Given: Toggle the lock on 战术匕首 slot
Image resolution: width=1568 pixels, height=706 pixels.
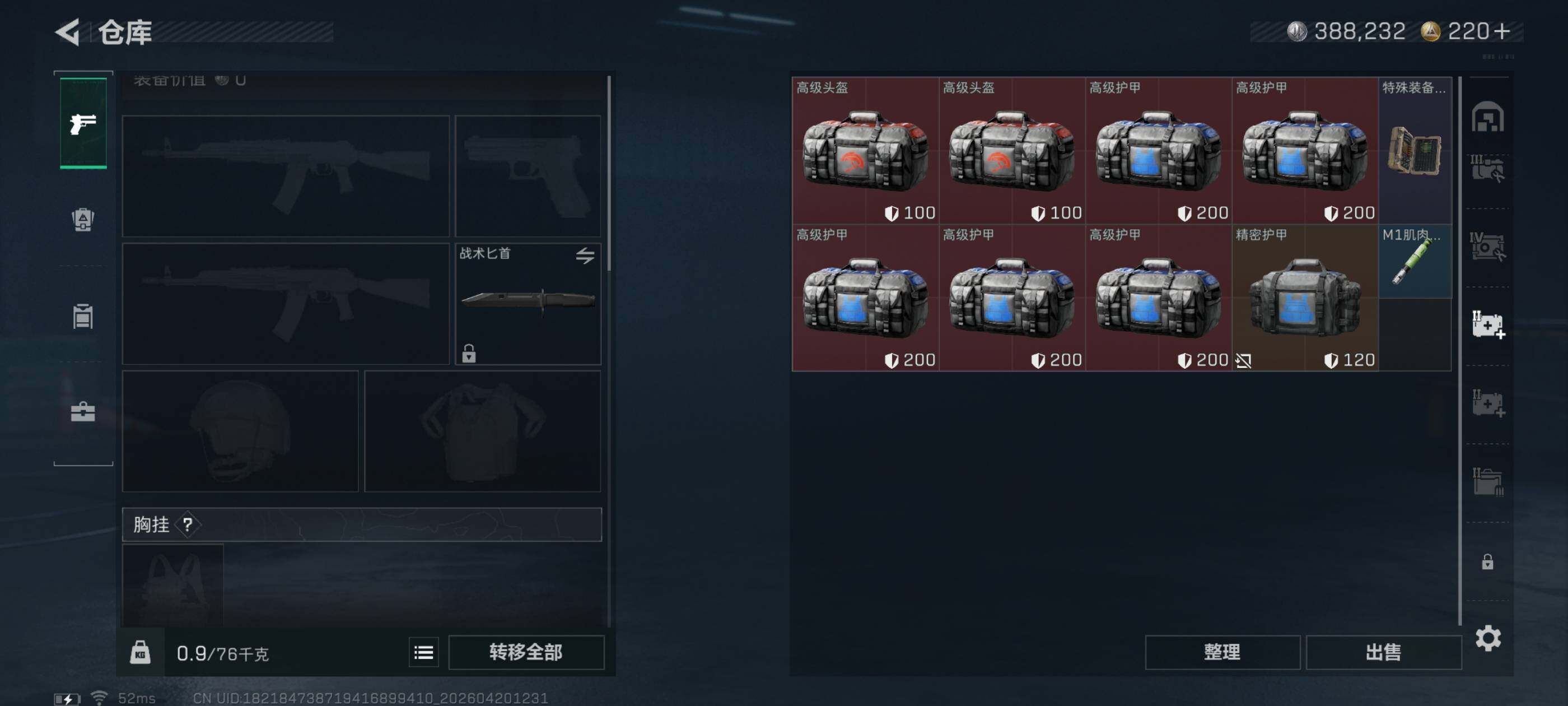Looking at the screenshot, I should point(468,352).
